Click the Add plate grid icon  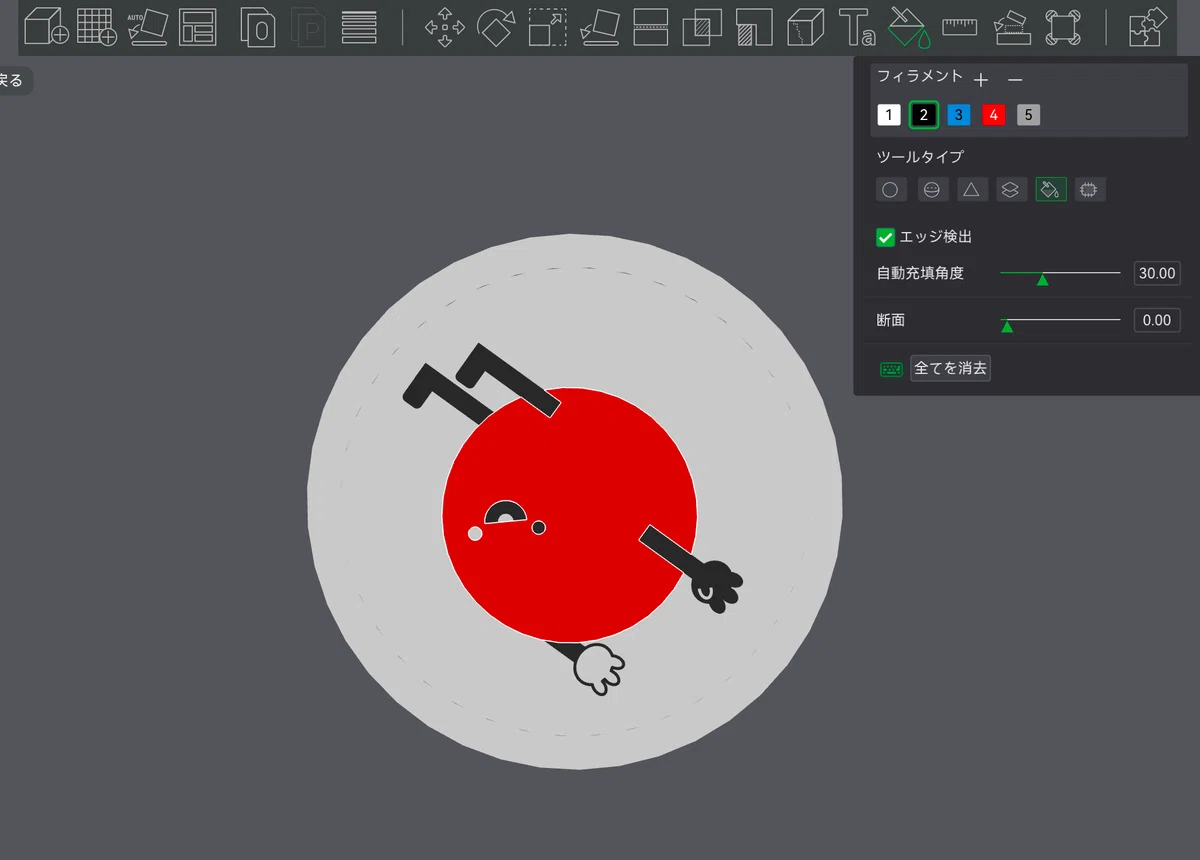[x=97, y=27]
